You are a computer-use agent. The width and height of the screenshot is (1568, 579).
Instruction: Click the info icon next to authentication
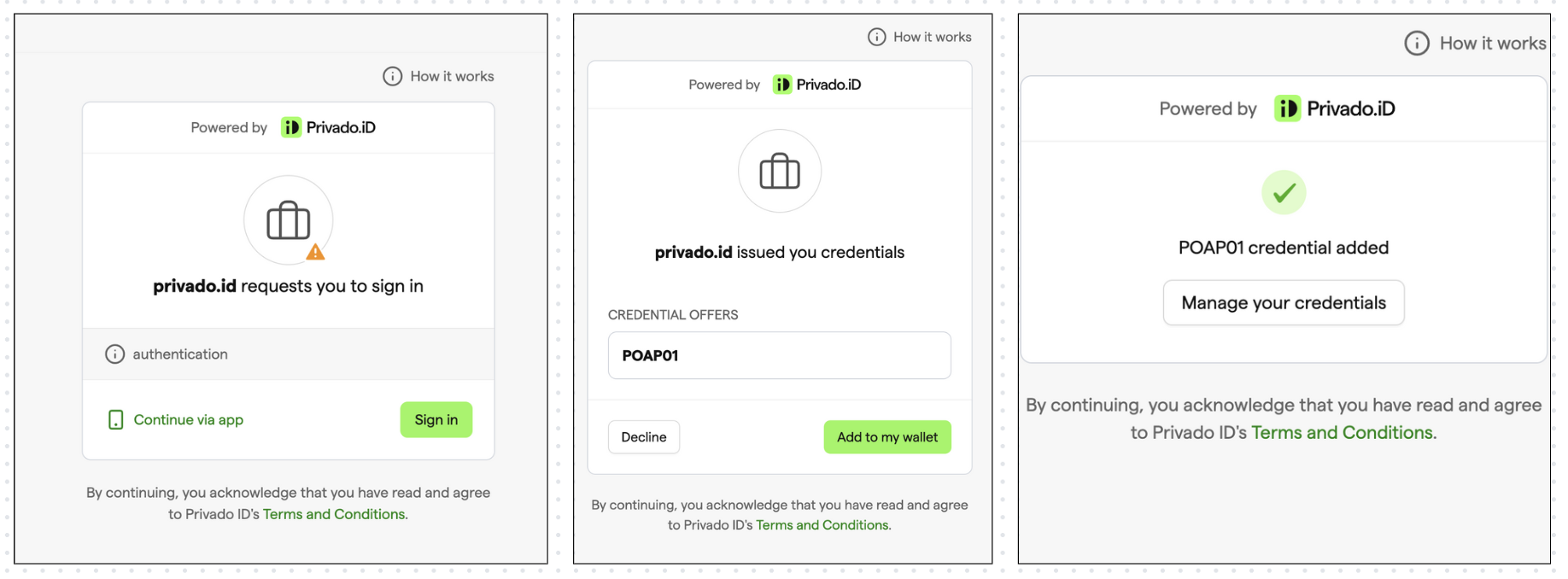(x=114, y=354)
